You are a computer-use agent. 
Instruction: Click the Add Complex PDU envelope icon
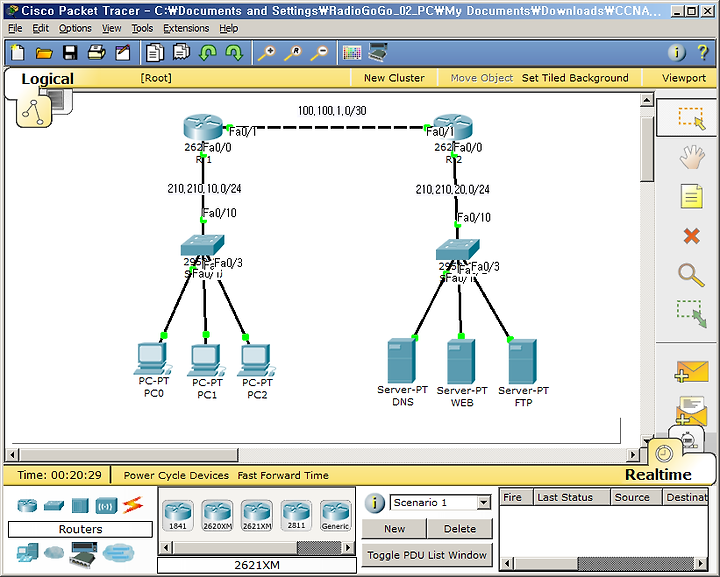(691, 411)
